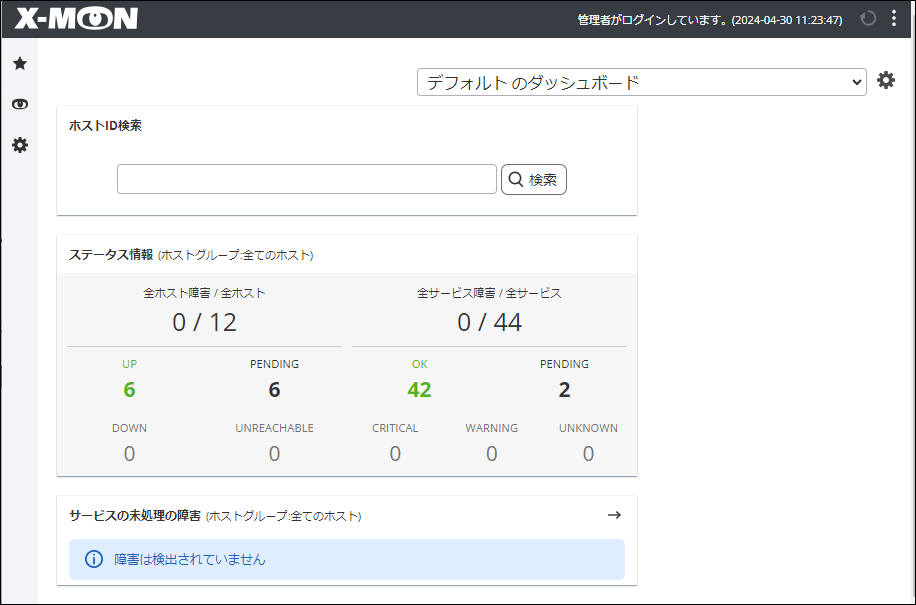Click the 0 / 44 service failures total
The width and height of the screenshot is (916, 605).
(x=489, y=322)
